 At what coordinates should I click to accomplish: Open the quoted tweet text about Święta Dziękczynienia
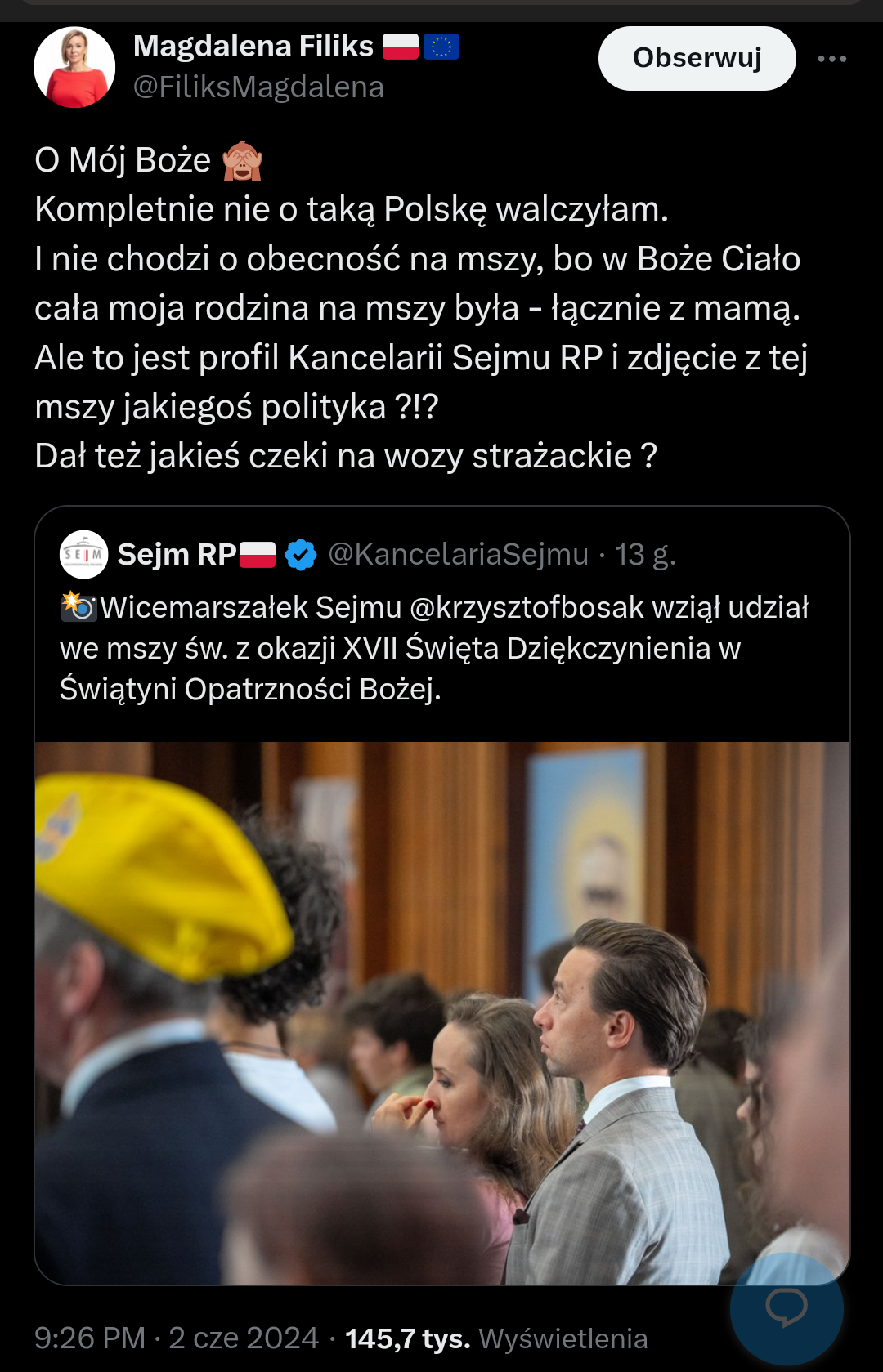coord(434,649)
